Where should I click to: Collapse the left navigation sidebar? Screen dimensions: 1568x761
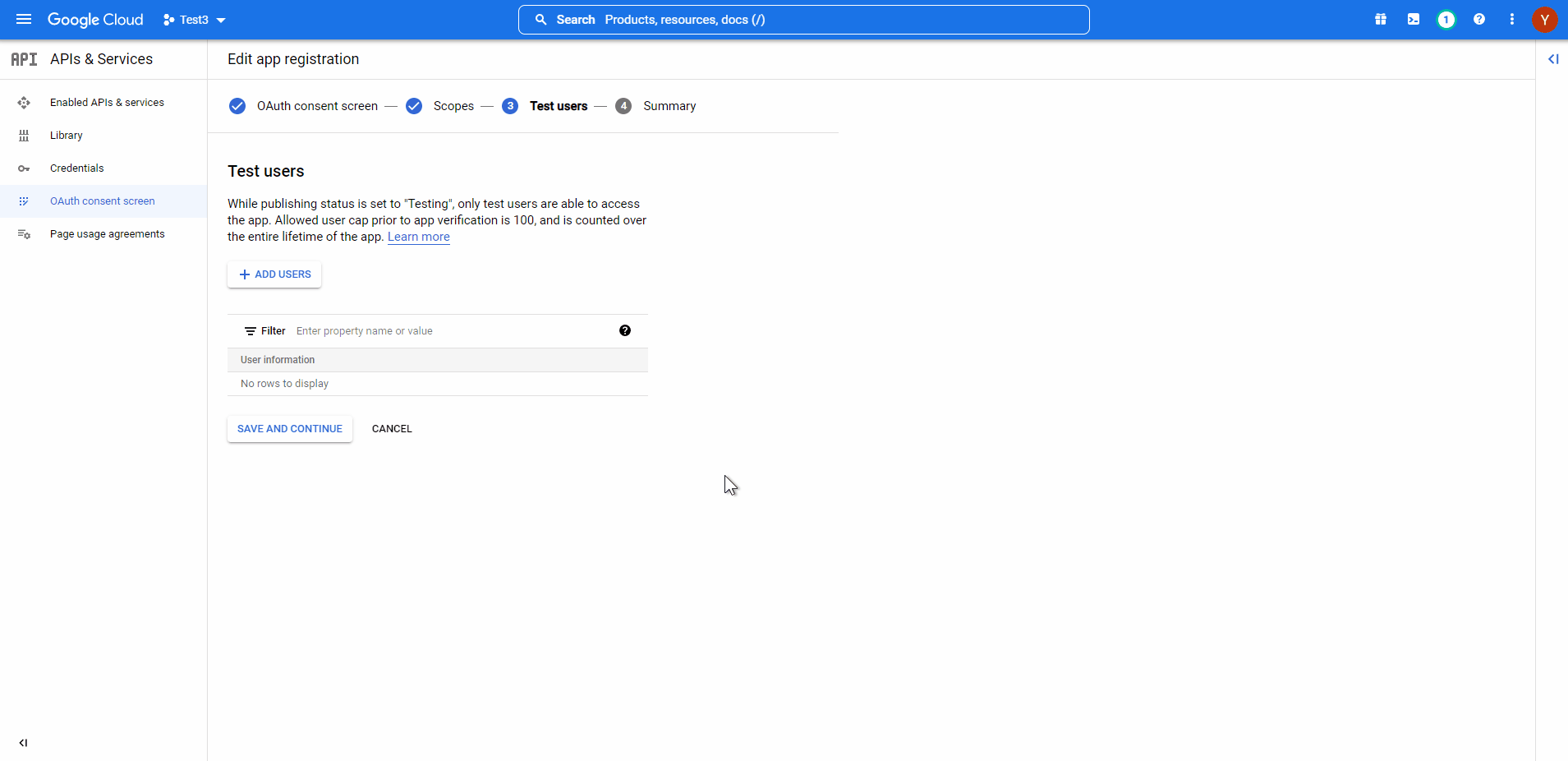coord(23,743)
